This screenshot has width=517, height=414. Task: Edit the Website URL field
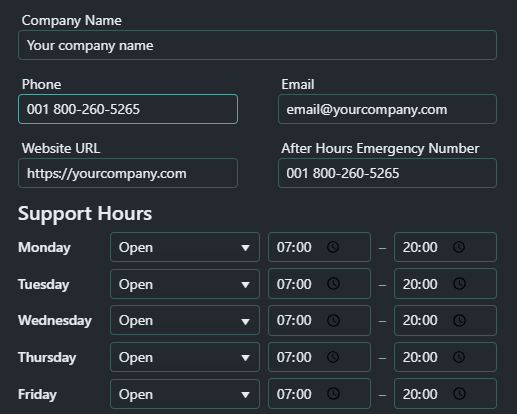[128, 173]
